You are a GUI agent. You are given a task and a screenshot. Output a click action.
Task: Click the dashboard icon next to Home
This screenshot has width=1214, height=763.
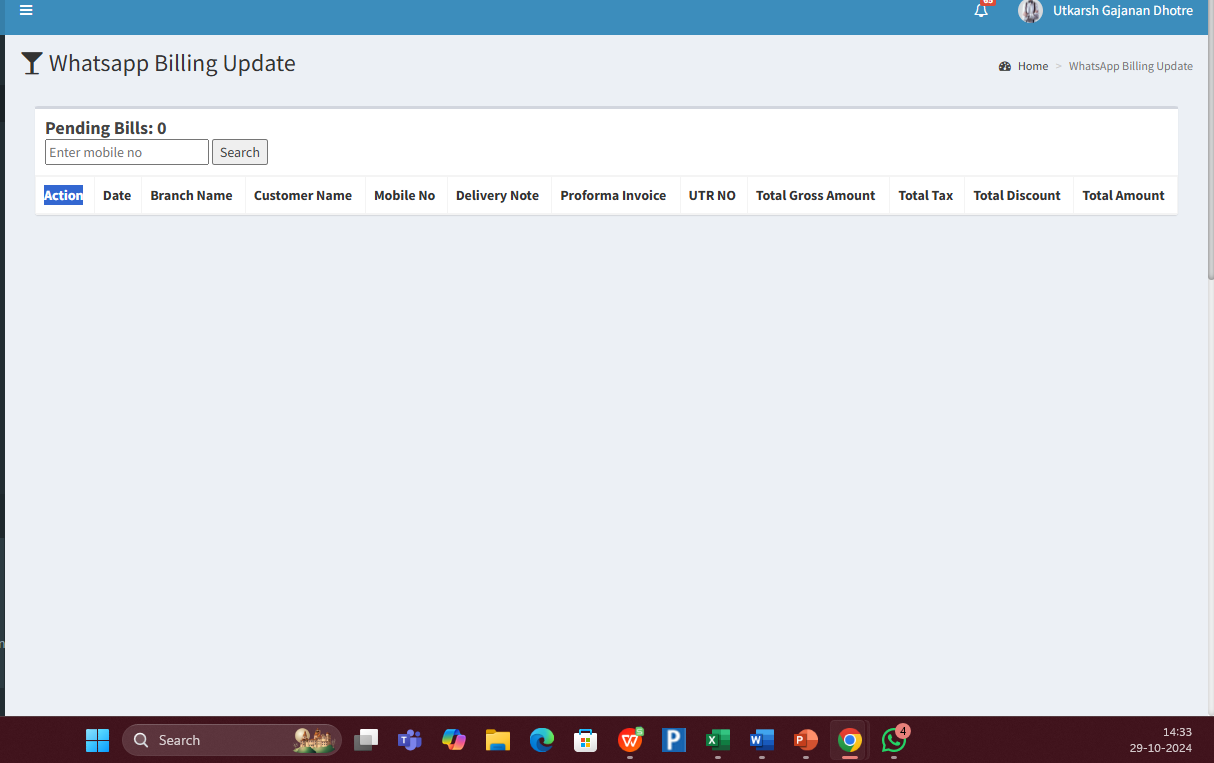1005,66
